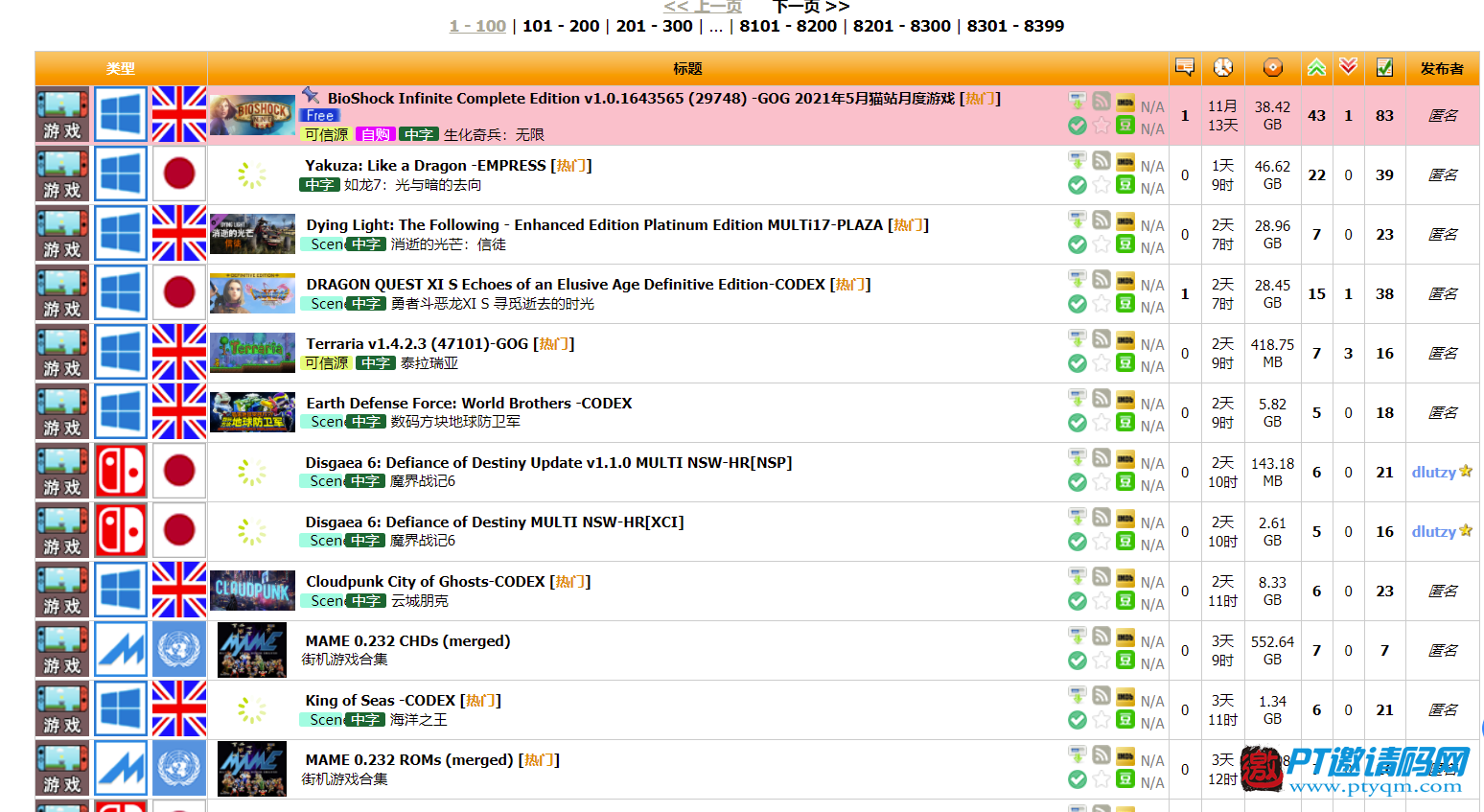Go to page range 101 - 200
Image resolution: width=1484 pixels, height=812 pixels.
point(561,26)
